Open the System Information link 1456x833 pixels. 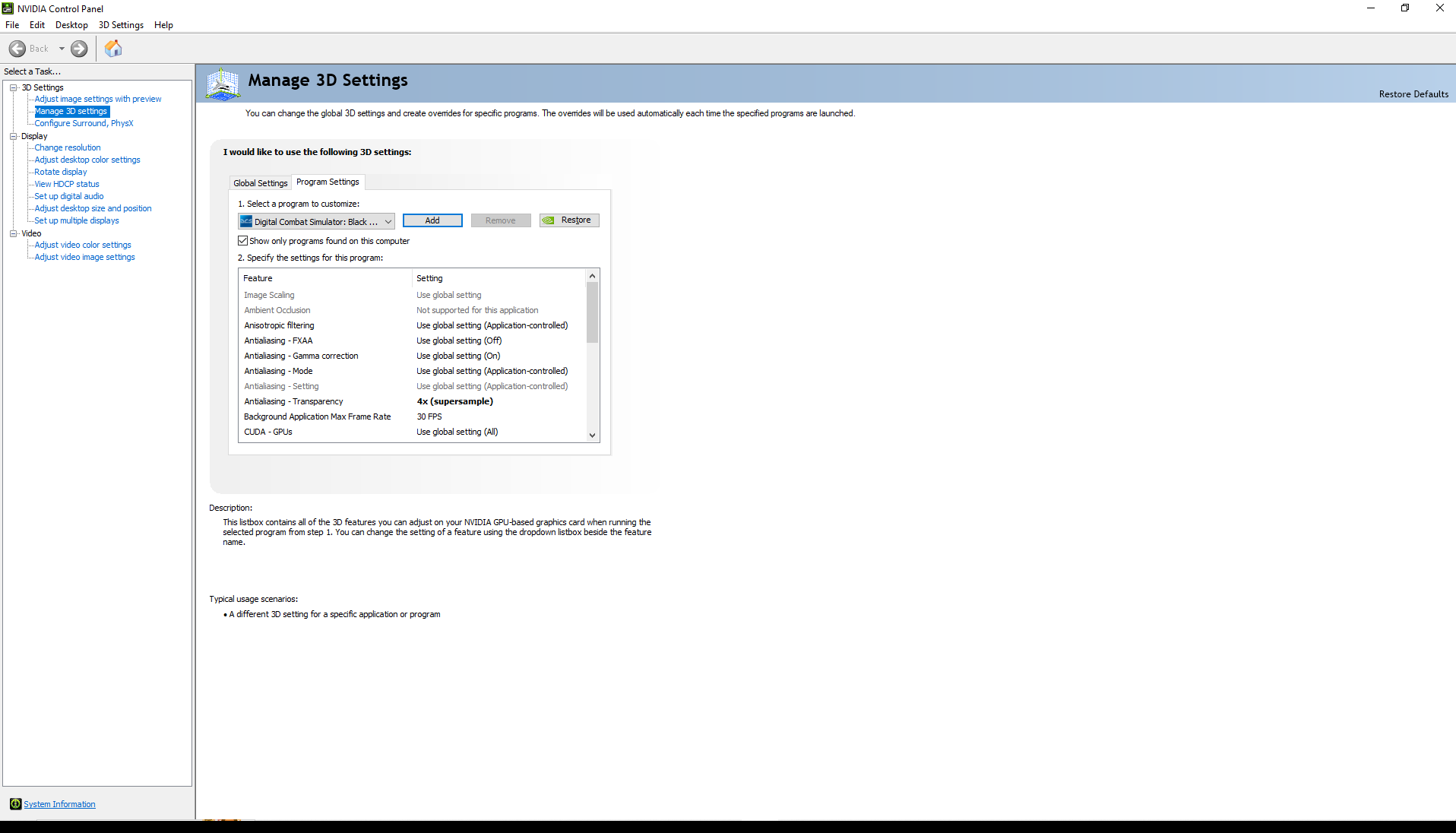click(x=59, y=804)
